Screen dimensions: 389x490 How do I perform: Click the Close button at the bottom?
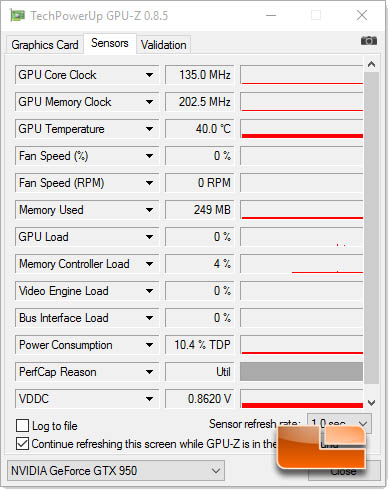click(x=344, y=471)
